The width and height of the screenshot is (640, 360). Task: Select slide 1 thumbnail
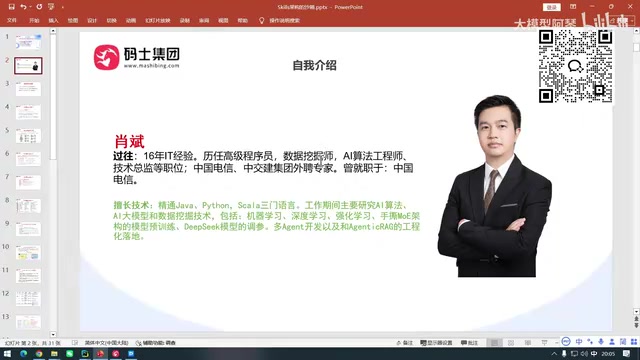tap(28, 42)
